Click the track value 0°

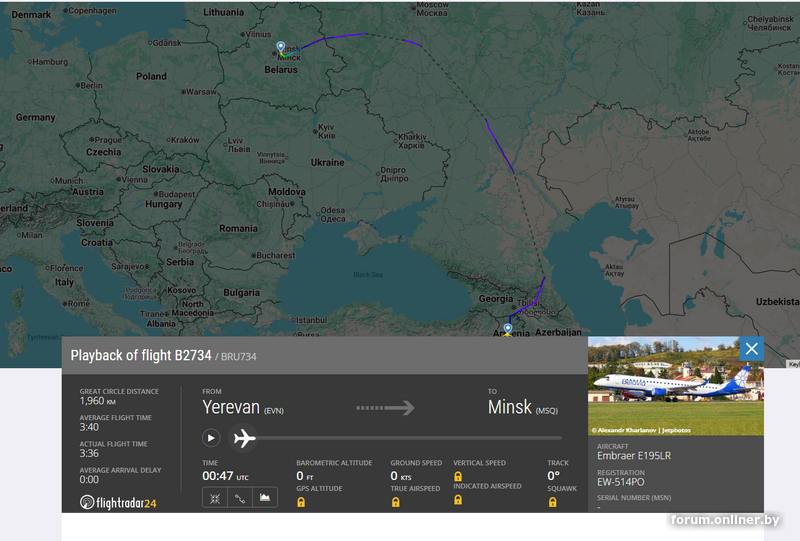click(x=554, y=476)
